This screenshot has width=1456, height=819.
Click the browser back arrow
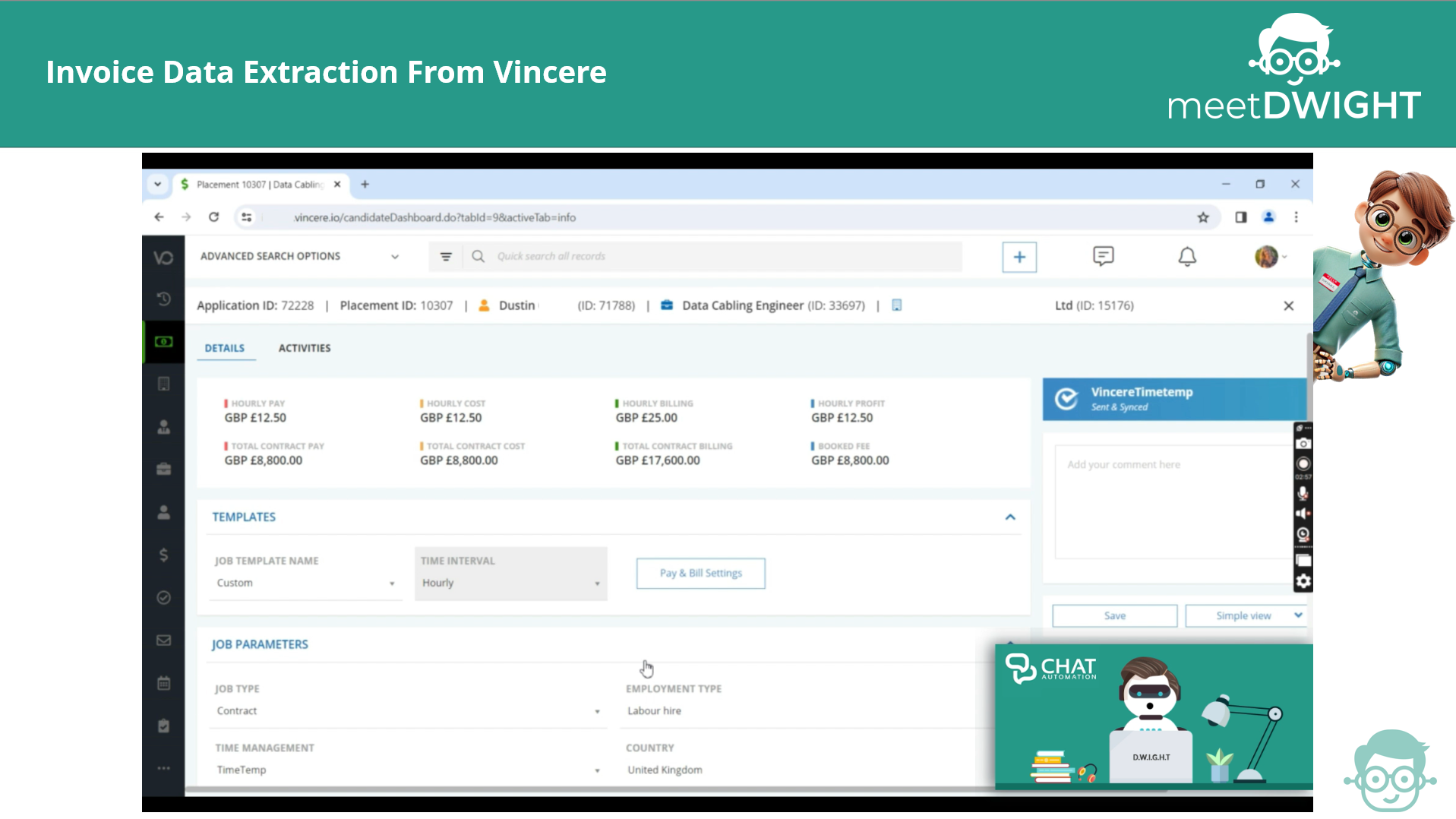[159, 217]
